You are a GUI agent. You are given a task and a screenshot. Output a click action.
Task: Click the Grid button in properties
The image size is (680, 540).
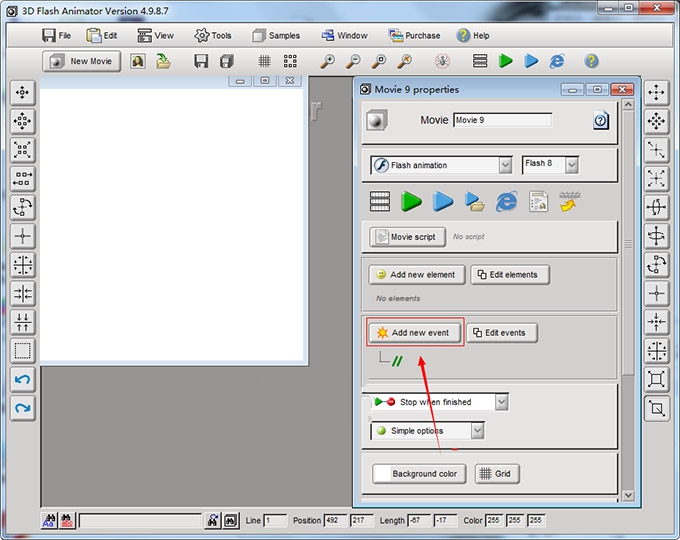(497, 474)
